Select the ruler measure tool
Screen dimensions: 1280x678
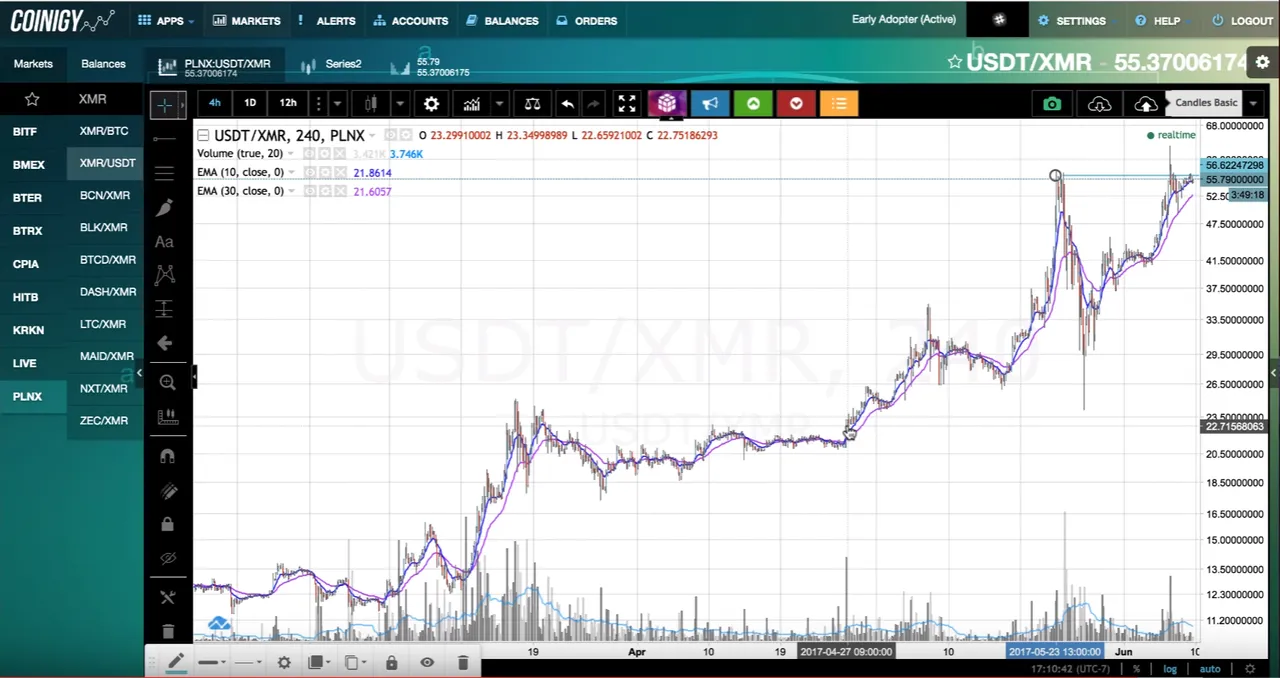point(168,416)
